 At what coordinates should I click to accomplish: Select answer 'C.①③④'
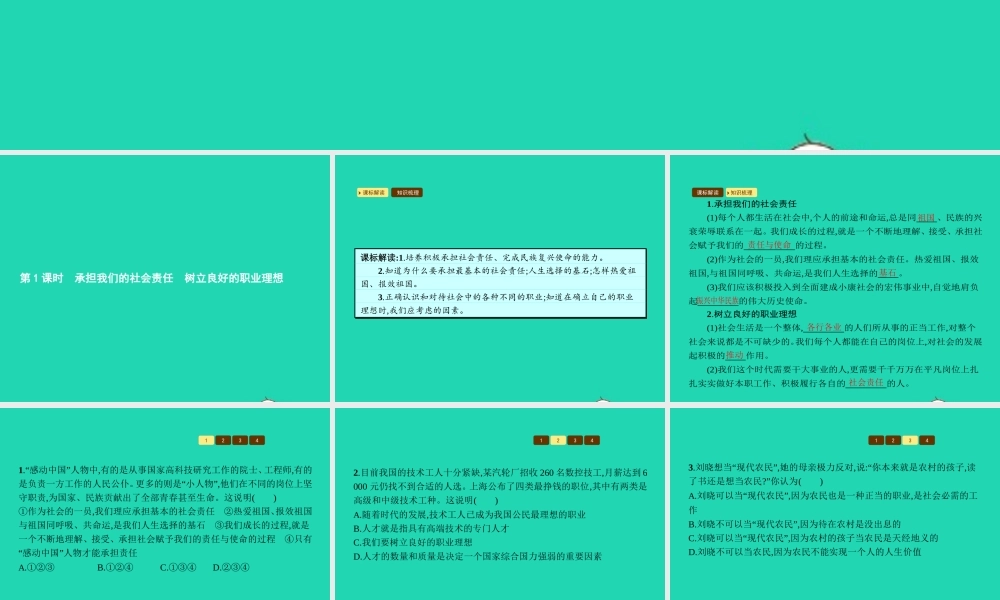tap(178, 567)
